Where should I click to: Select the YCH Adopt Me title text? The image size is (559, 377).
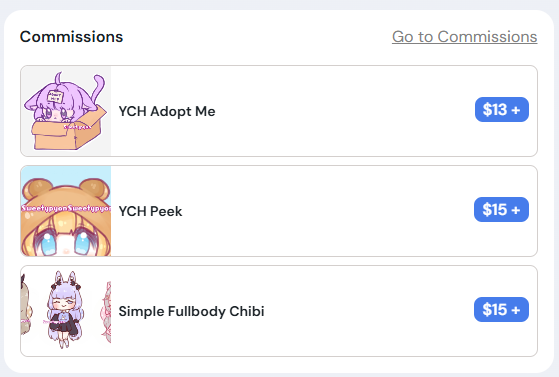pyautogui.click(x=167, y=111)
